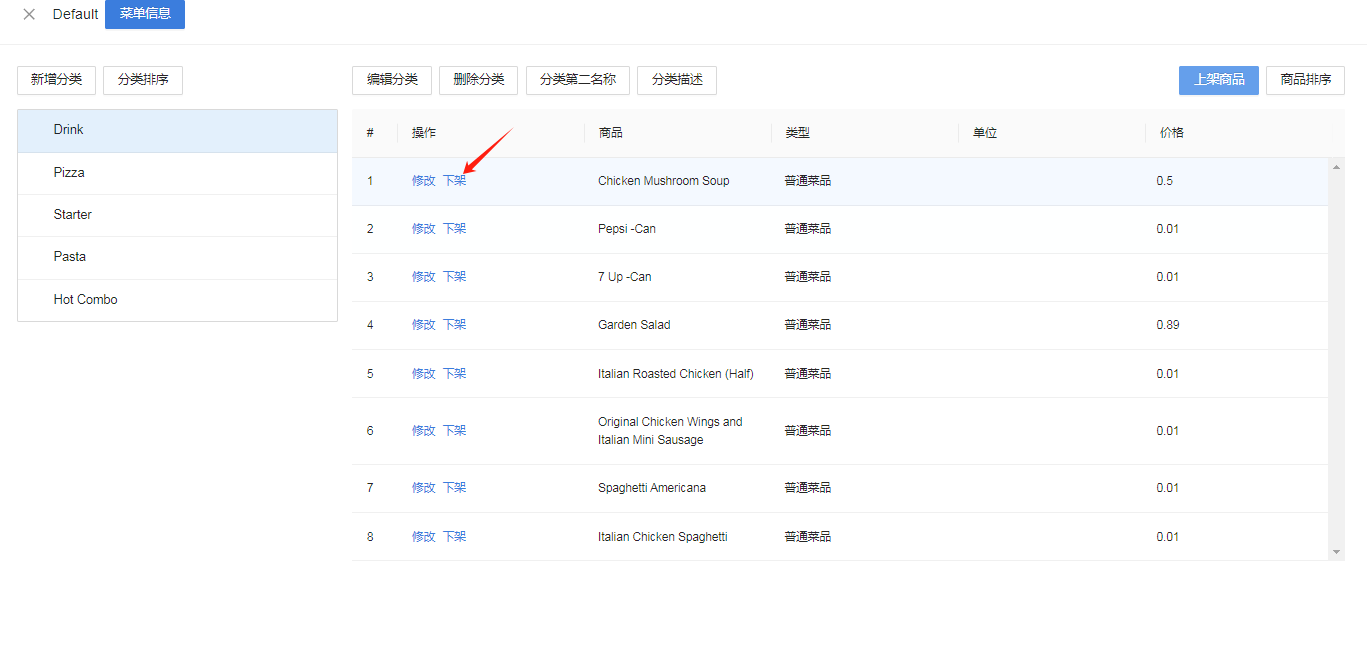
Task: Click the 7 Up -Can product name
Action: [625, 277]
